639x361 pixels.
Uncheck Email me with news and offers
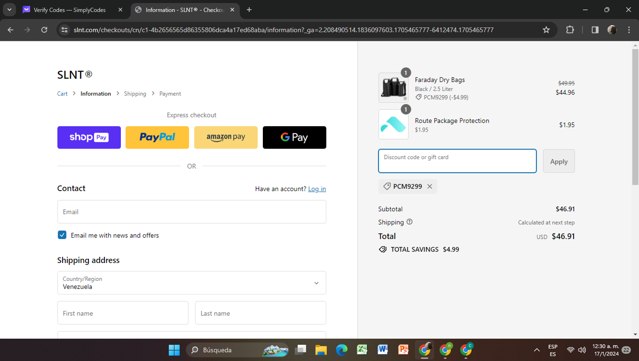62,235
